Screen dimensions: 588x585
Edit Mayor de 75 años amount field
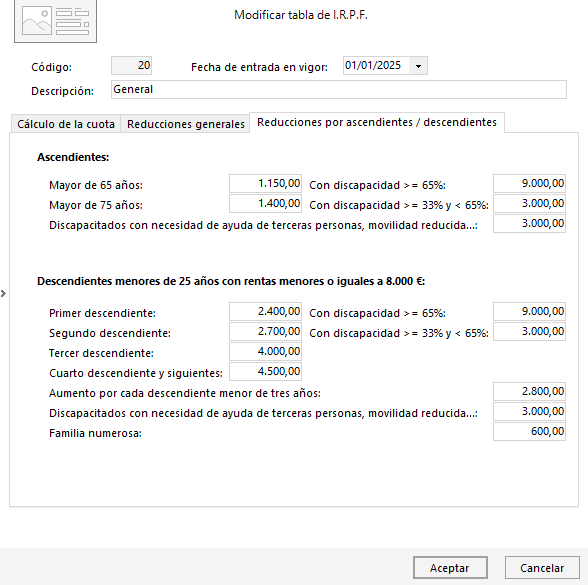[x=266, y=204]
